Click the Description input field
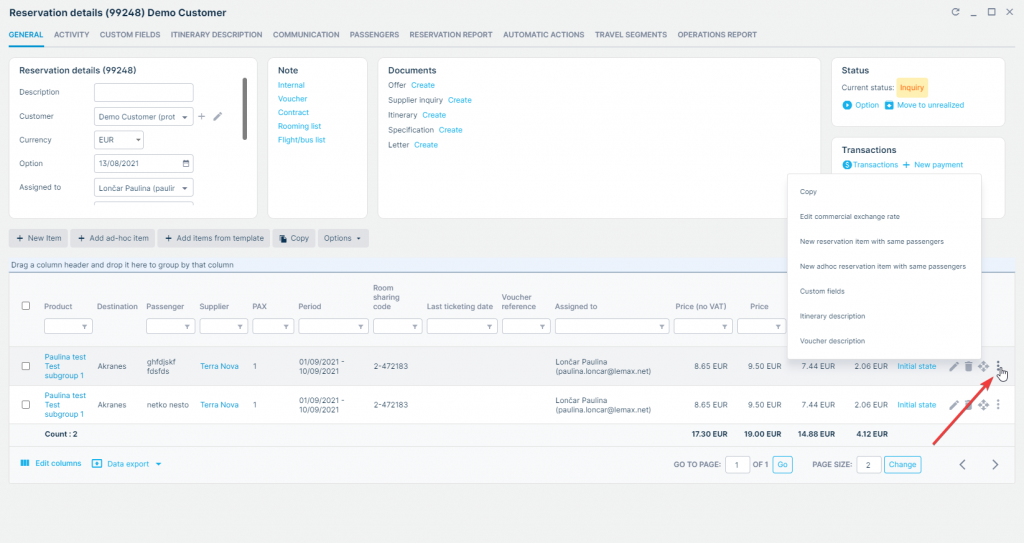Viewport: 1024px width, 543px height. click(144, 92)
